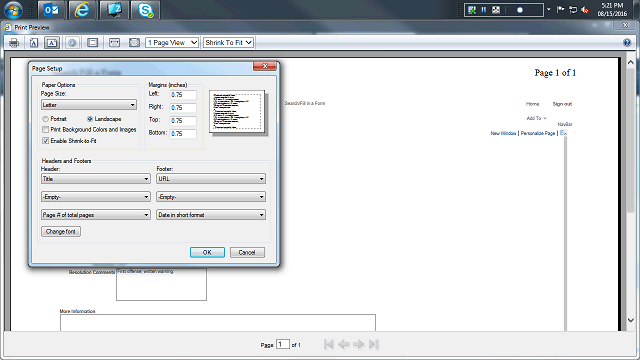Screen dimensions: 640x360
Task: Open the middle footer -Empty- dropdown
Action: point(211,197)
